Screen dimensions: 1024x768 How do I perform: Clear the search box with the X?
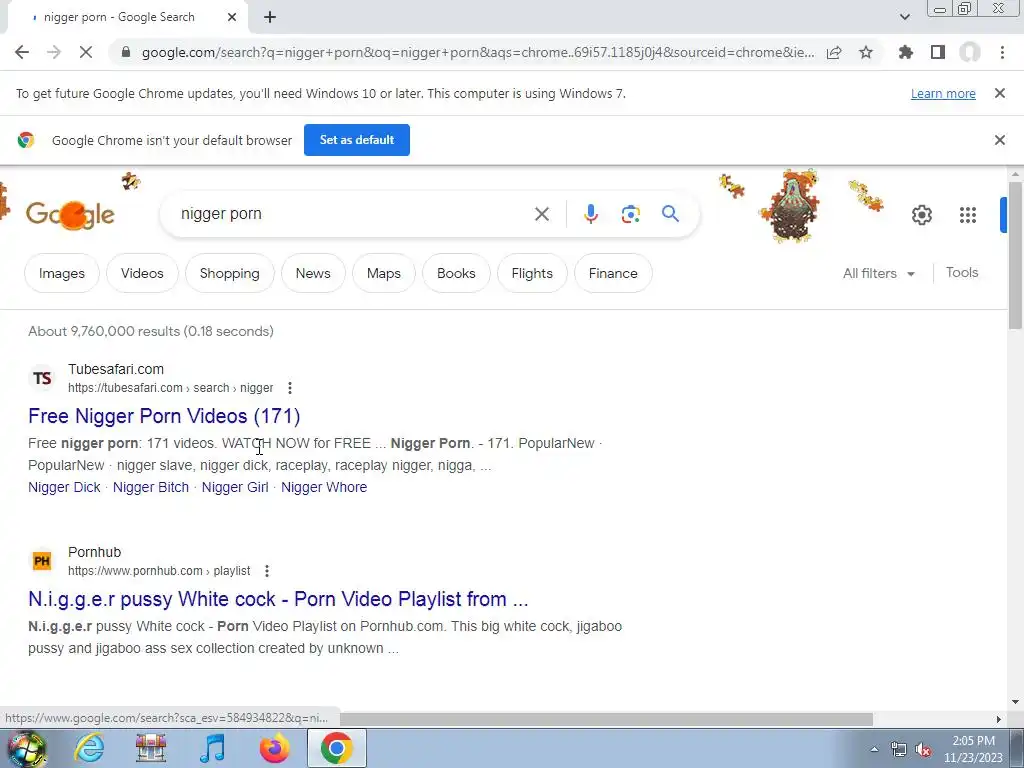(541, 214)
